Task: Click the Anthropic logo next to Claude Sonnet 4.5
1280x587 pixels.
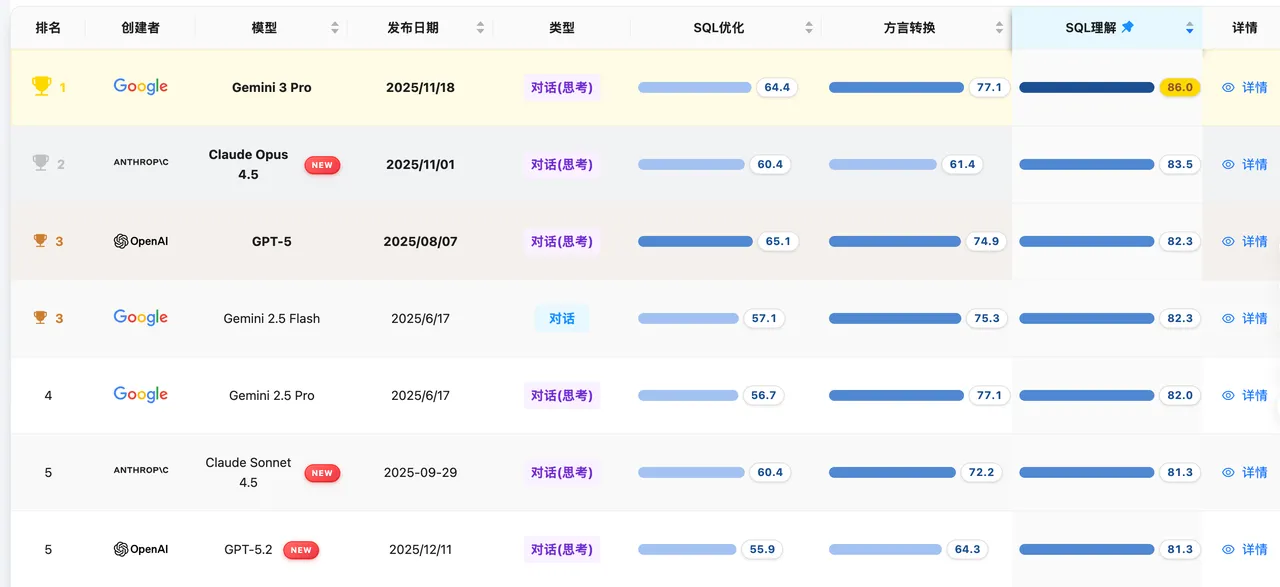Action: coord(139,471)
